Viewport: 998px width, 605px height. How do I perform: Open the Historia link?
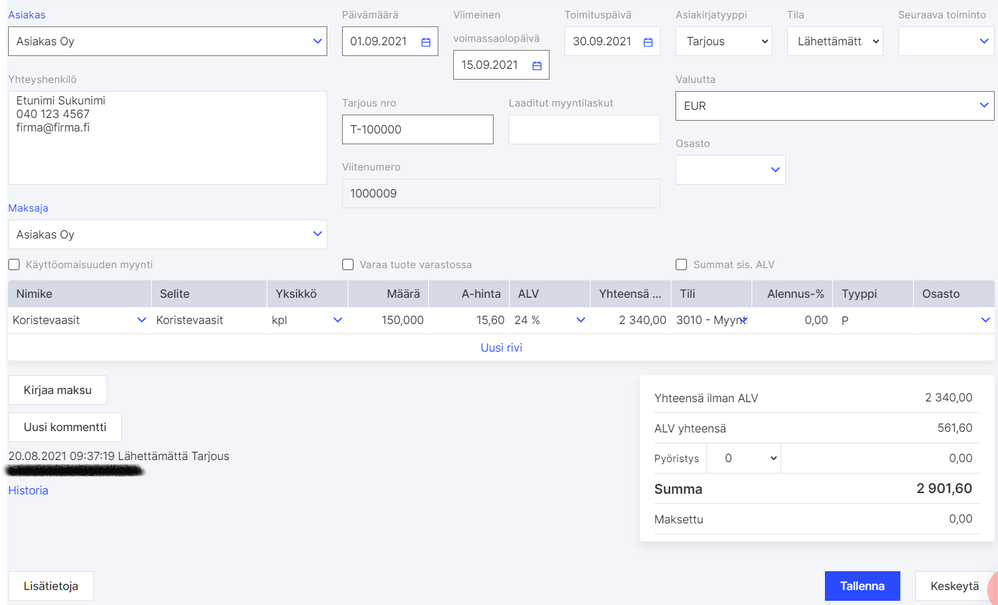(x=28, y=491)
